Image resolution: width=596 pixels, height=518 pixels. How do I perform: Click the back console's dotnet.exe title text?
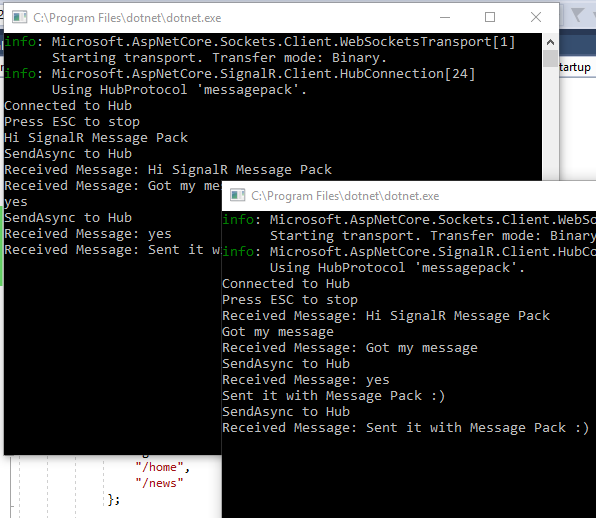[x=127, y=18]
